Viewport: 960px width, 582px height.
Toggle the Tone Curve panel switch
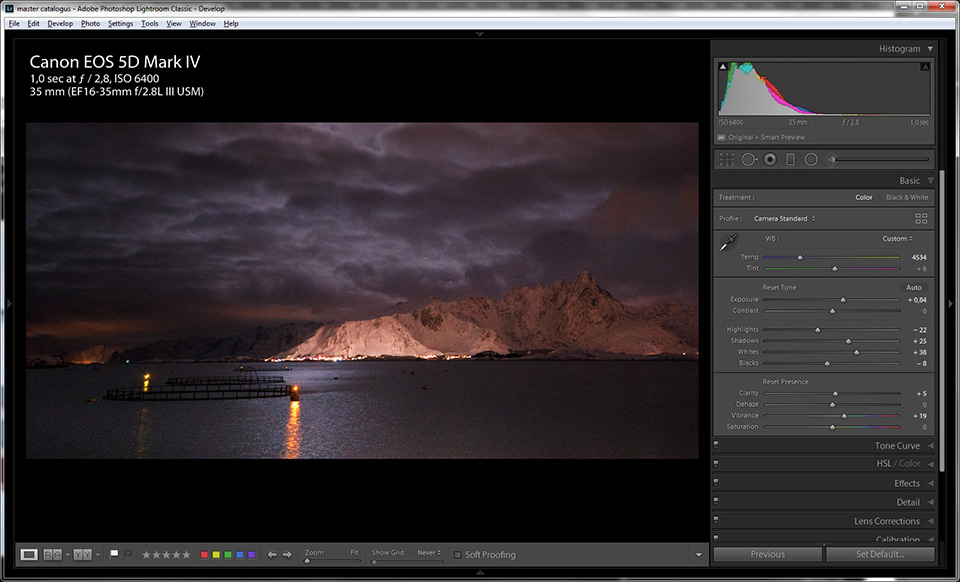click(x=716, y=445)
